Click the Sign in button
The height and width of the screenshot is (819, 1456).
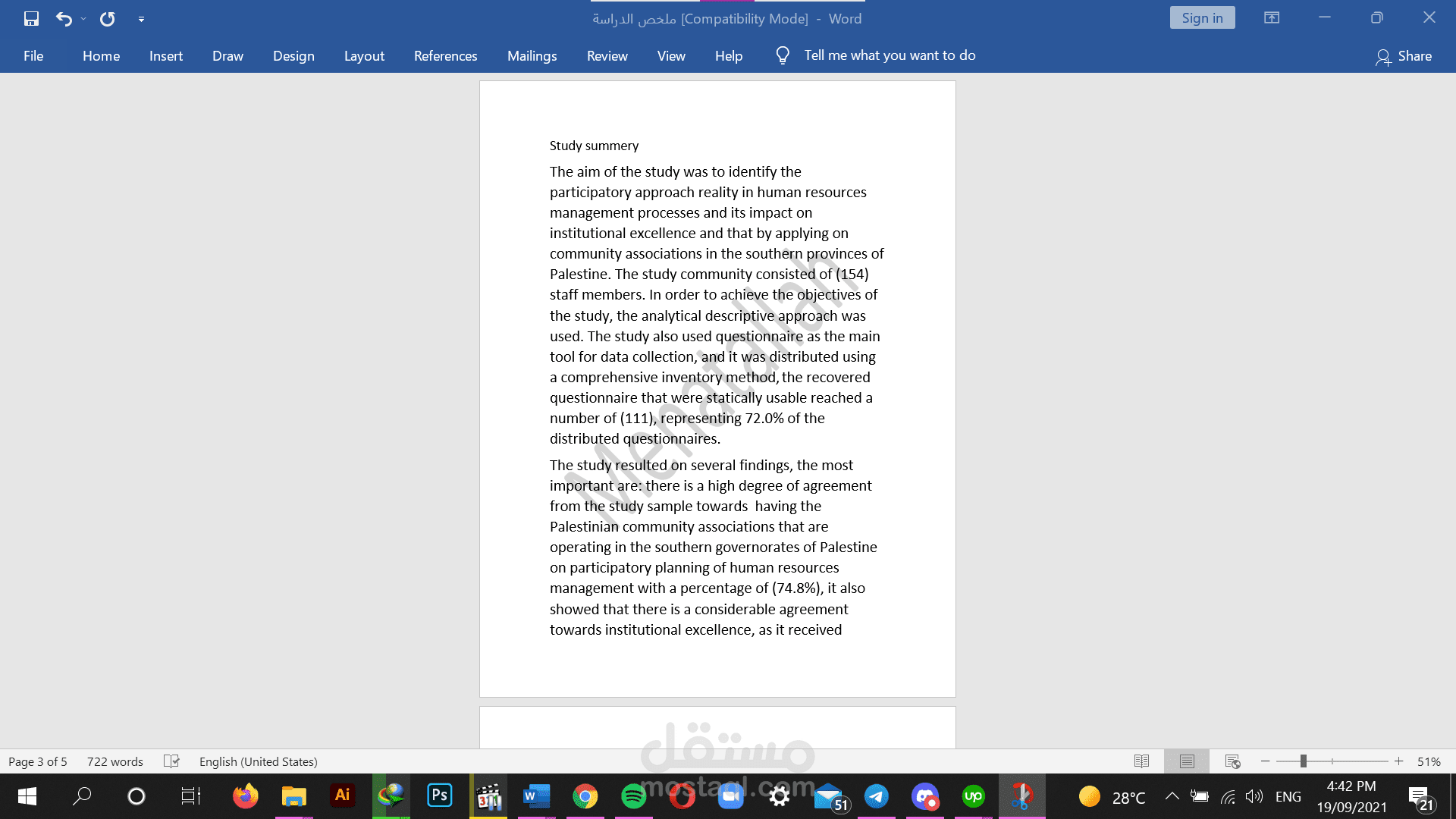click(x=1202, y=18)
